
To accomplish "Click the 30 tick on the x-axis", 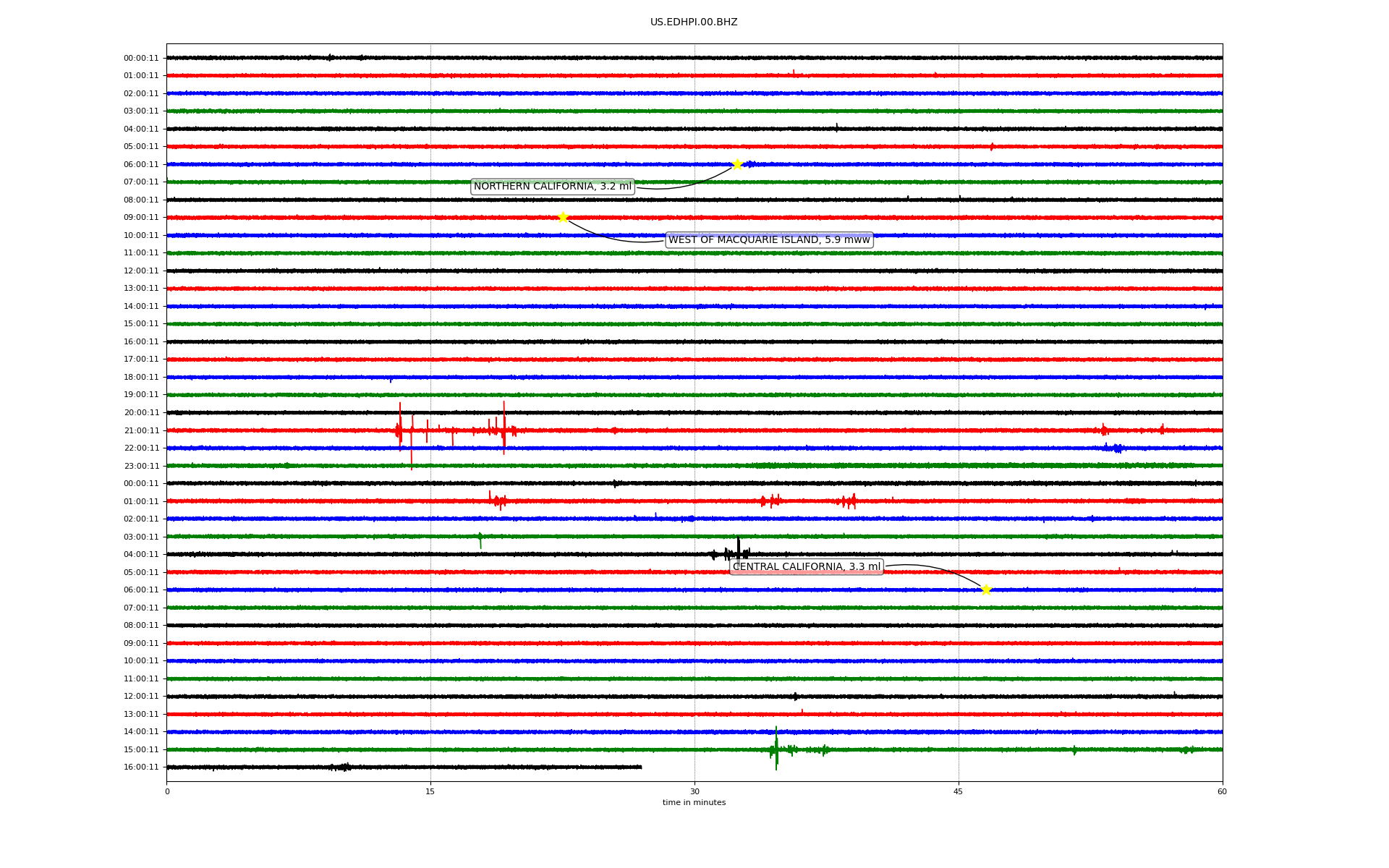I will tap(694, 791).
